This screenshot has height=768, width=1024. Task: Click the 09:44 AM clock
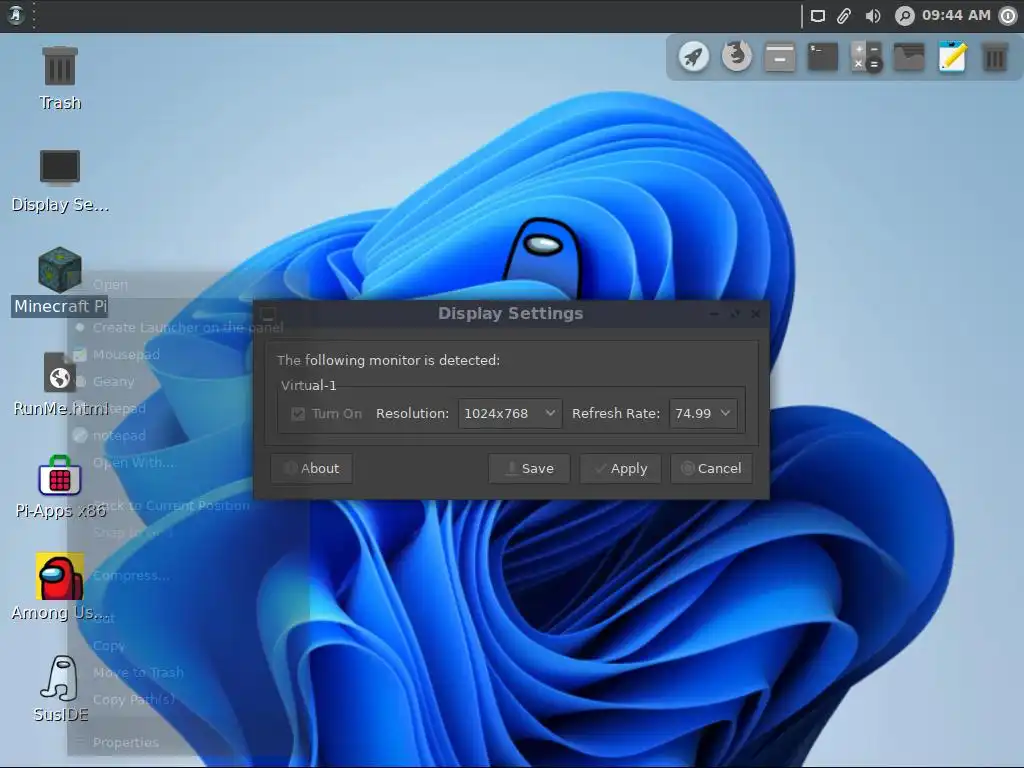956,15
